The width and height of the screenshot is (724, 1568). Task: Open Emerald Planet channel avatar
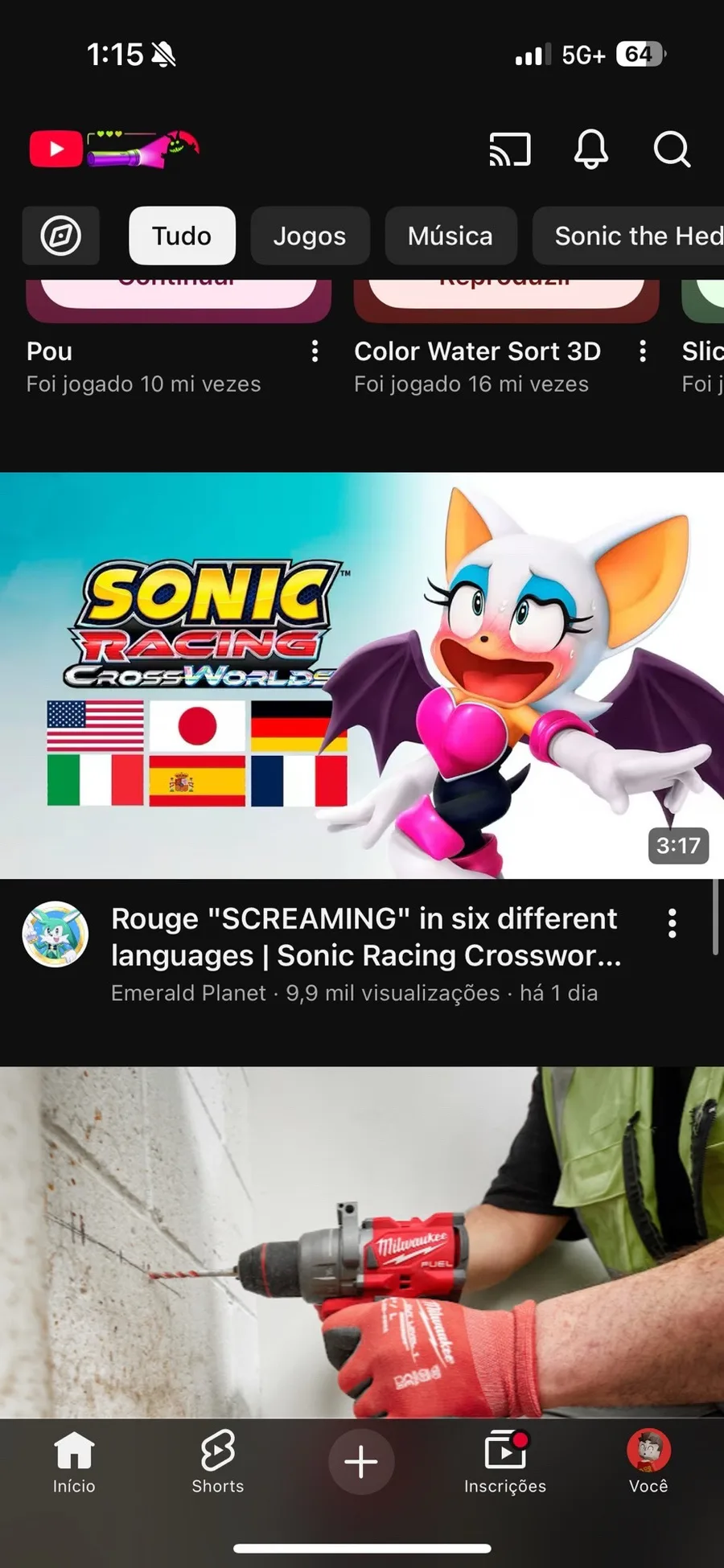(55, 934)
